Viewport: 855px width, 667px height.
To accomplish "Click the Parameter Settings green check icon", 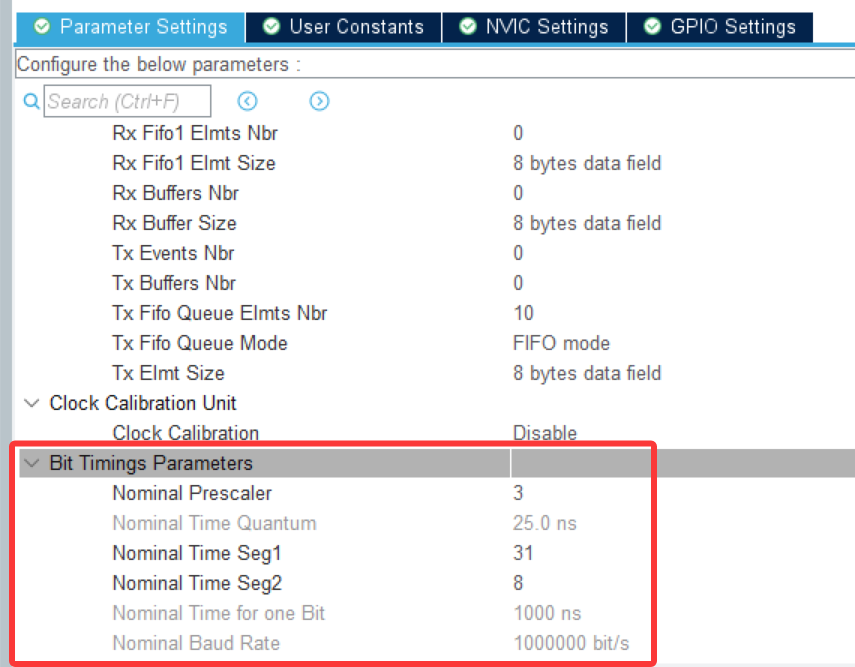I will [x=42, y=27].
